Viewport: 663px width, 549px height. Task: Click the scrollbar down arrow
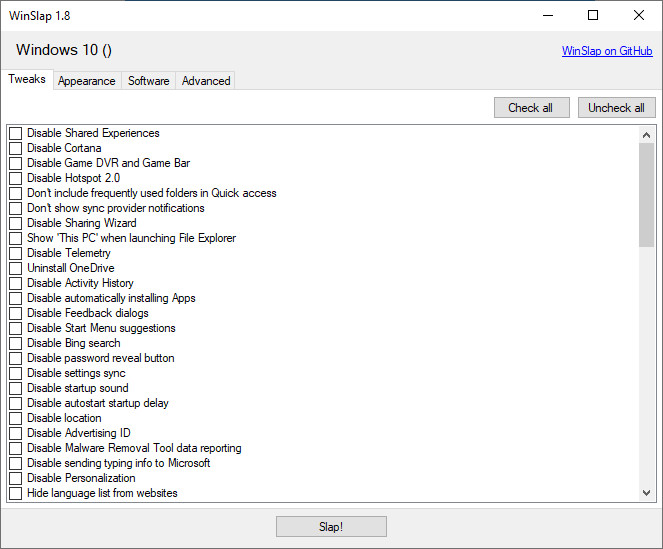(x=646, y=493)
